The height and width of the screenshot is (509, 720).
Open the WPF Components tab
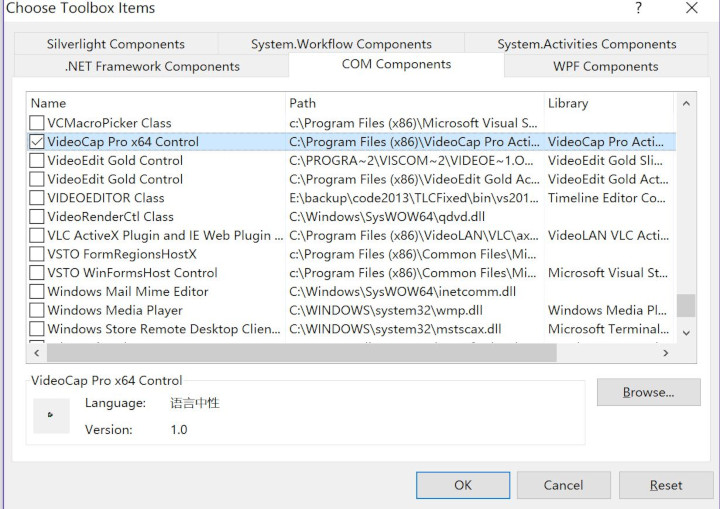pyautogui.click(x=605, y=66)
